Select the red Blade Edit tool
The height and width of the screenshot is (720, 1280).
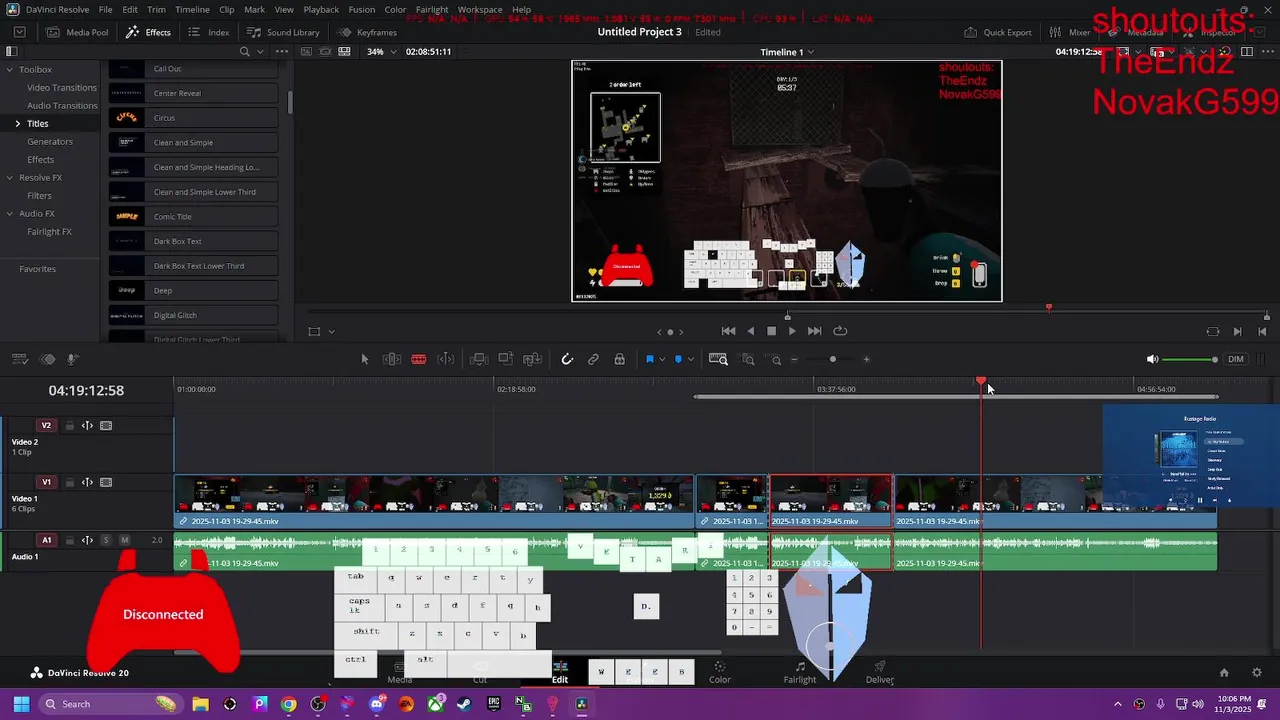point(419,359)
